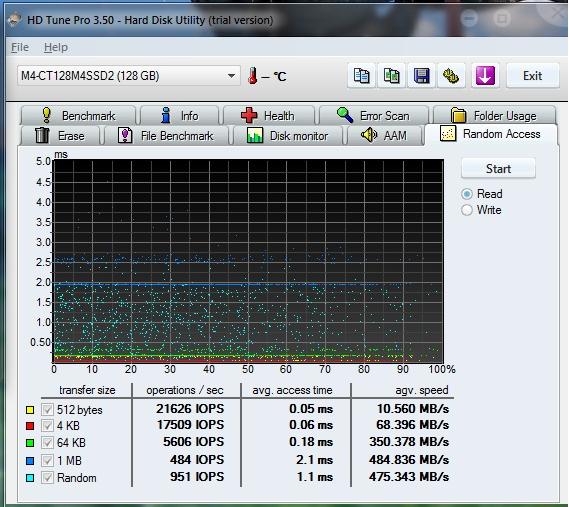Toggle the Random transfer size checkbox
The width and height of the screenshot is (569, 507).
[47, 478]
